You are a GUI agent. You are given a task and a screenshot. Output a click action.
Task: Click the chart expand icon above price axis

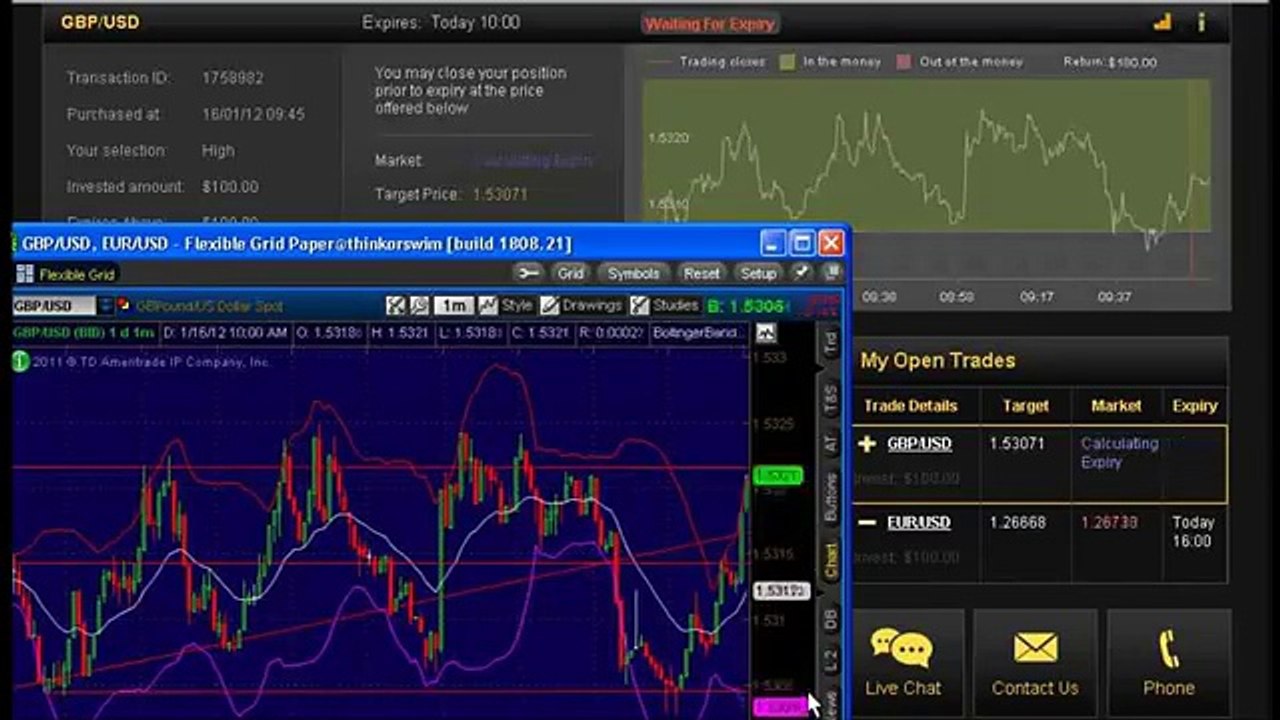tap(766, 333)
